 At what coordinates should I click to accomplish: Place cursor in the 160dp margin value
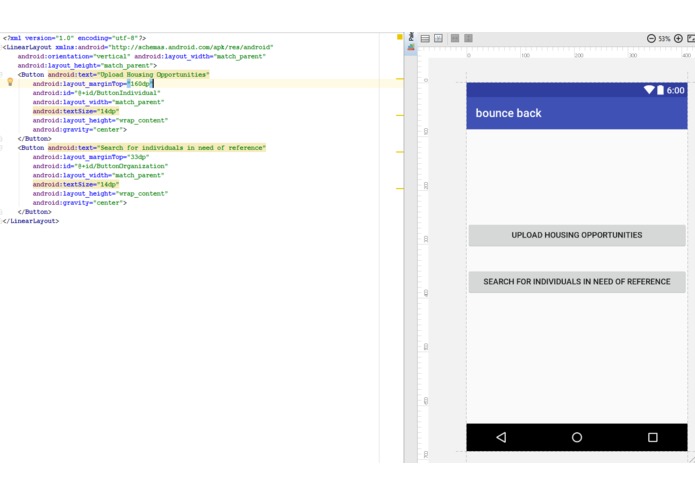point(141,84)
